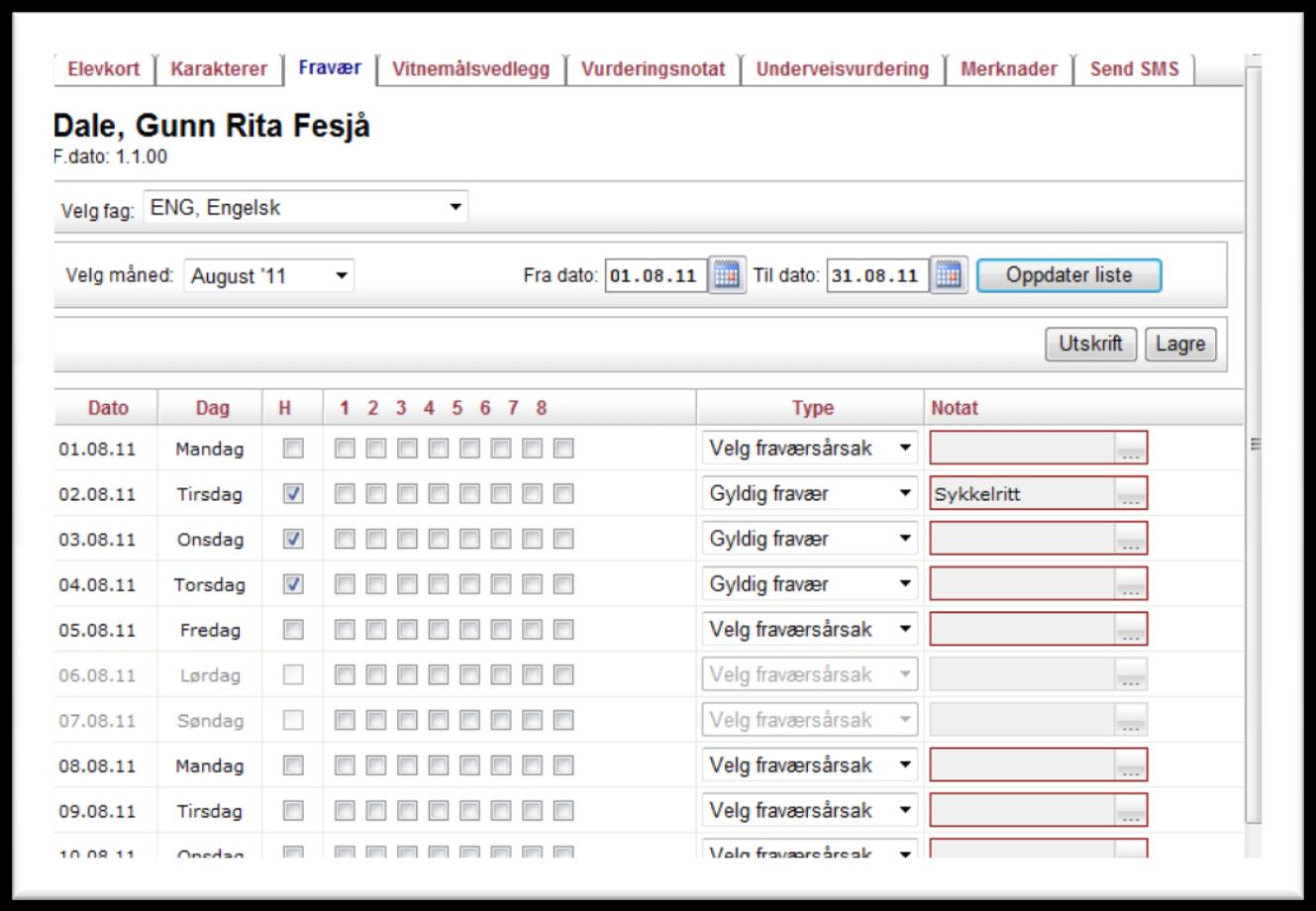Click the Utskrift print button
1316x911 pixels.
[x=1091, y=345]
